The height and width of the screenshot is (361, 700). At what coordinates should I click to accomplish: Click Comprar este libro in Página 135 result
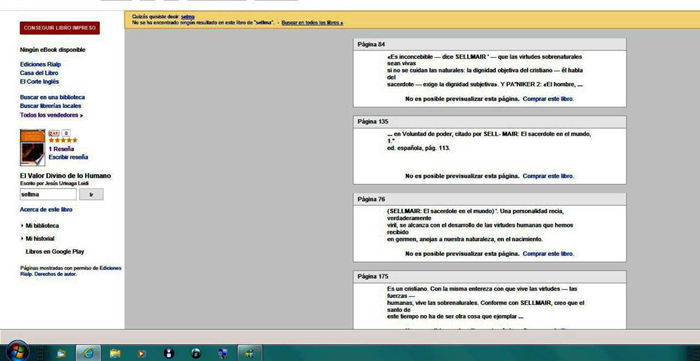click(x=548, y=176)
